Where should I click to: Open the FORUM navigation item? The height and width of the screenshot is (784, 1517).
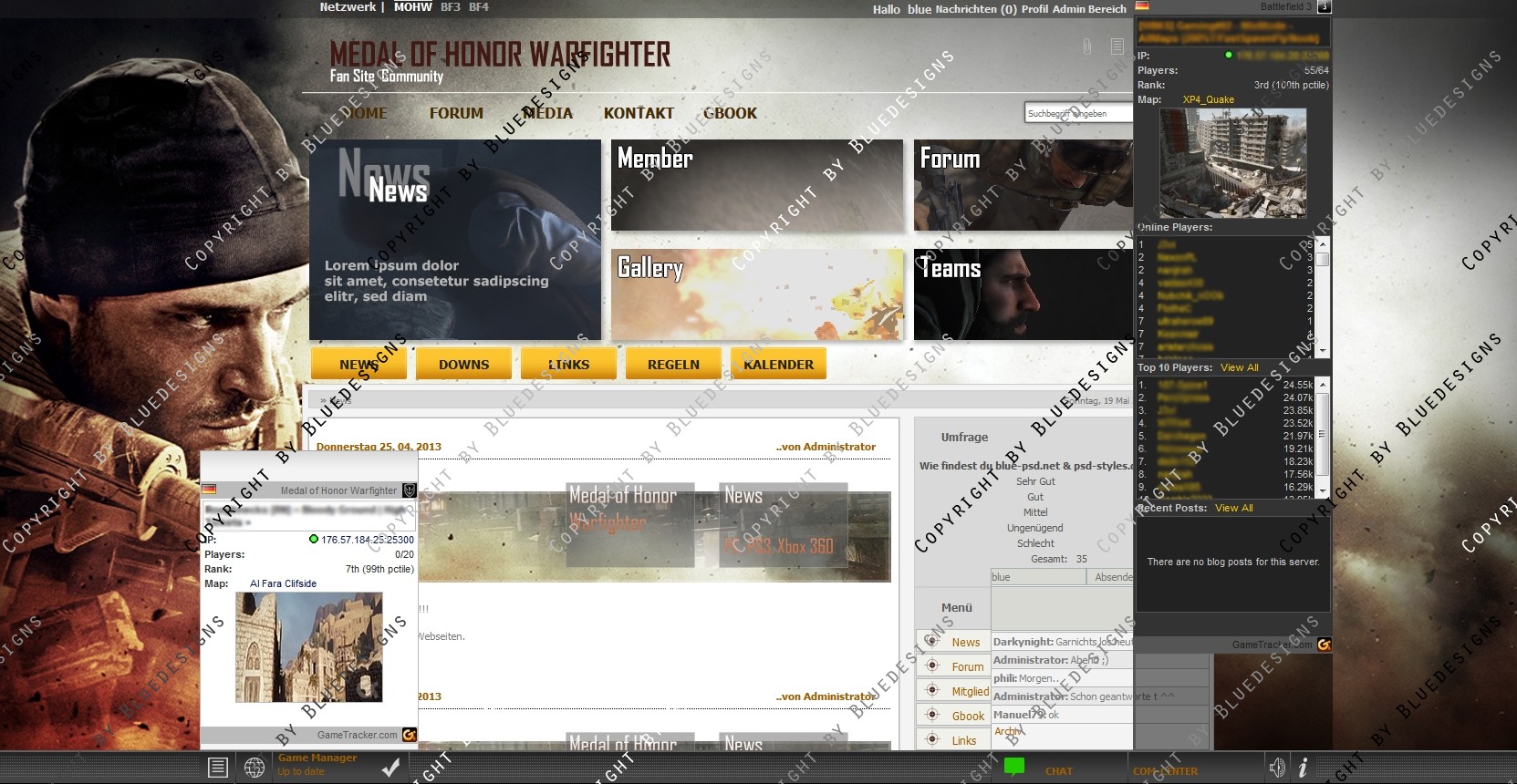(456, 113)
